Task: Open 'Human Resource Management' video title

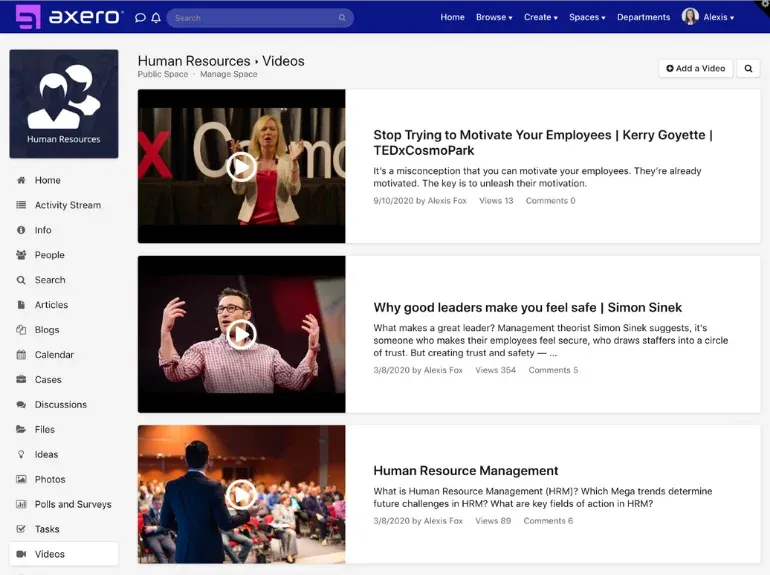Action: pyautogui.click(x=466, y=470)
